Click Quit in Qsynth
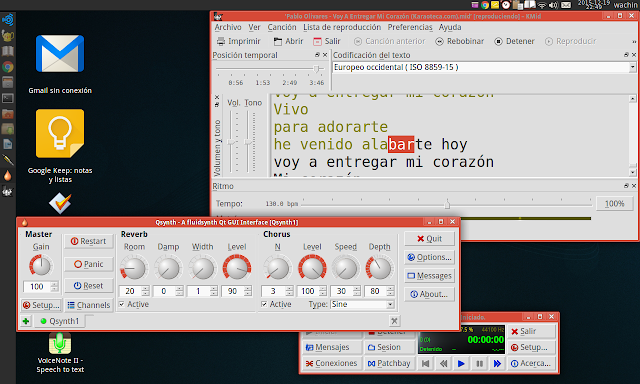640x384 pixels. tap(429, 239)
